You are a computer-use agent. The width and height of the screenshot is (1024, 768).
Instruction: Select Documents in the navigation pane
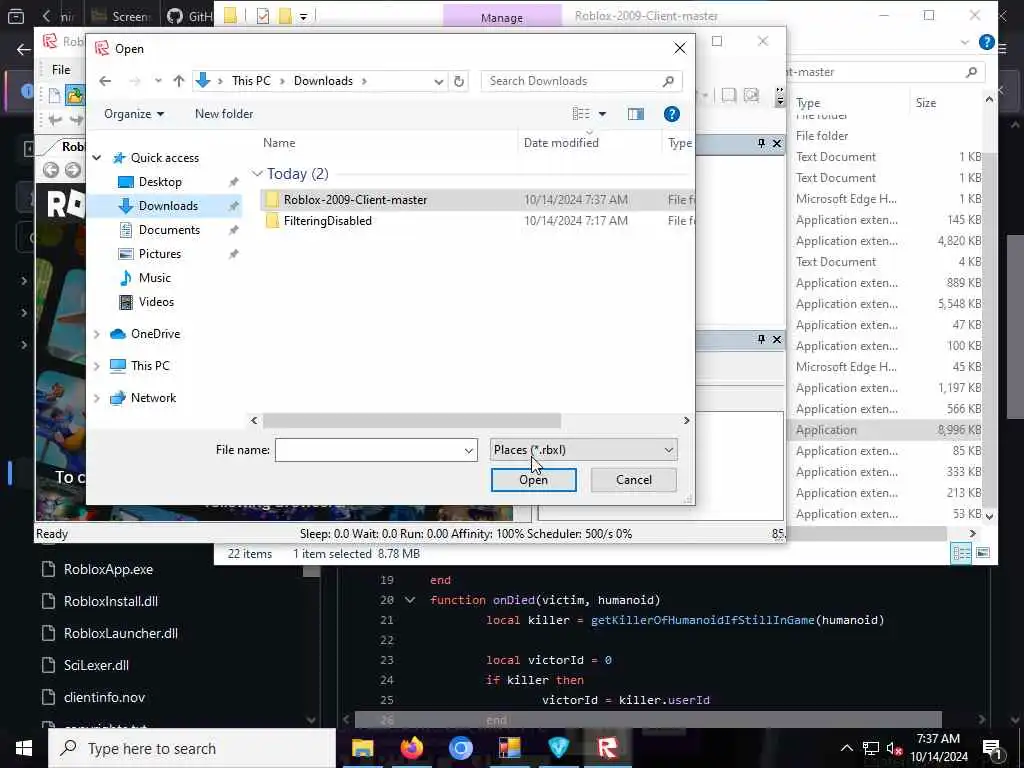pos(169,230)
